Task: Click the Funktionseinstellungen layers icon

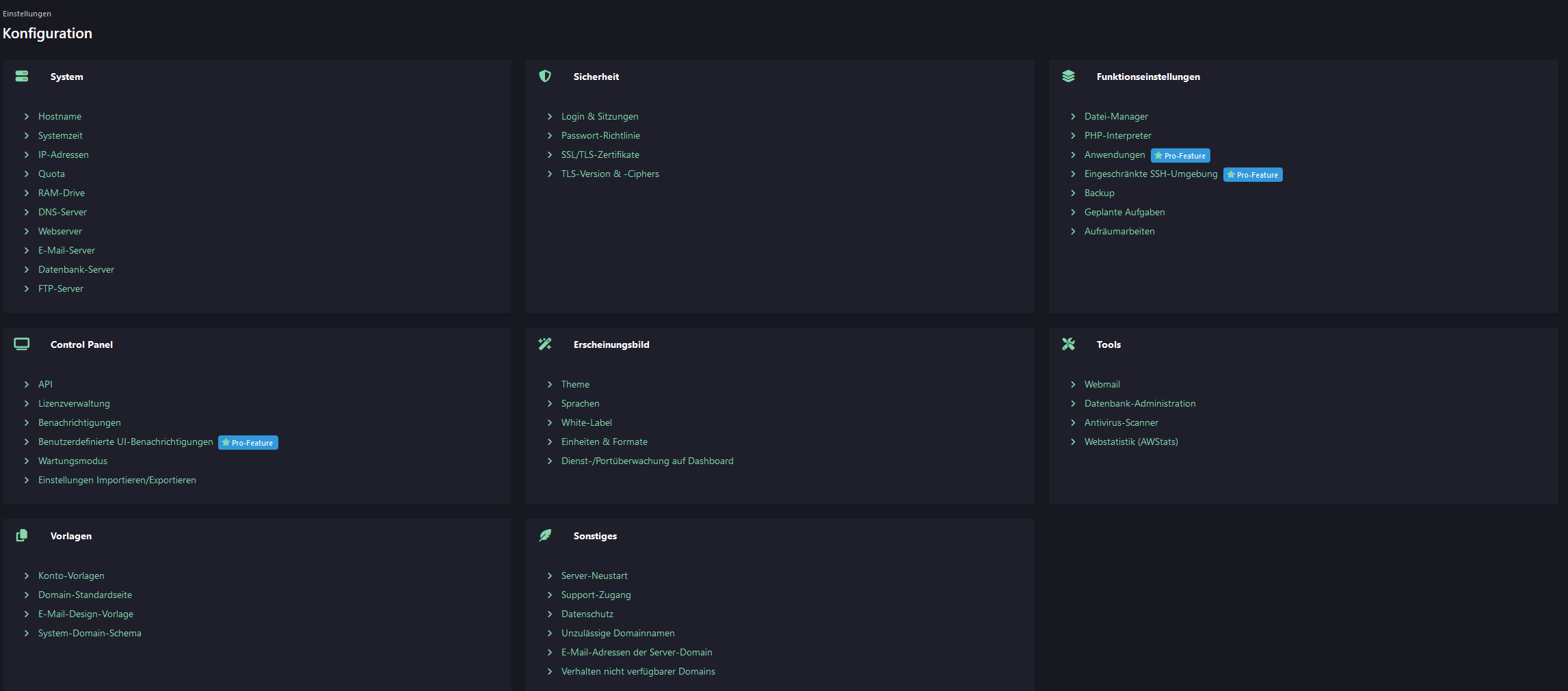Action: pos(1068,76)
